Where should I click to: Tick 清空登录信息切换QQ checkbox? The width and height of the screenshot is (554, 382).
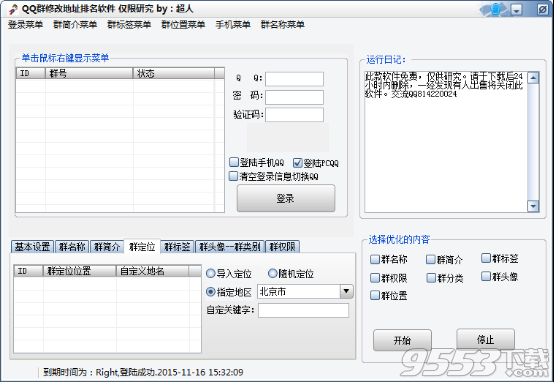click(233, 176)
